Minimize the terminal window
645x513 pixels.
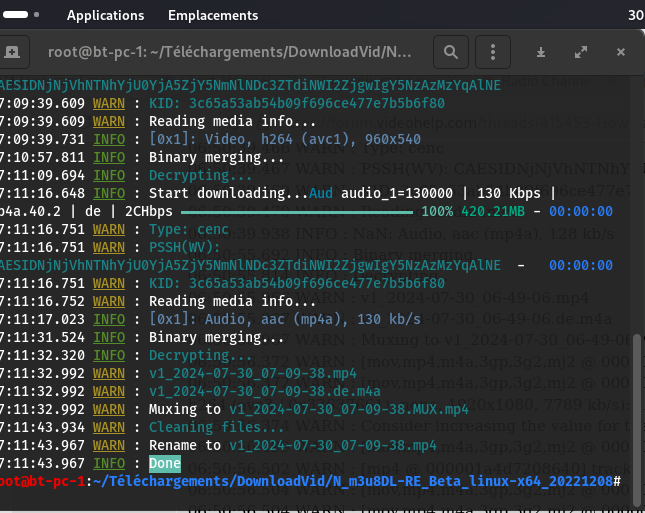(541, 52)
